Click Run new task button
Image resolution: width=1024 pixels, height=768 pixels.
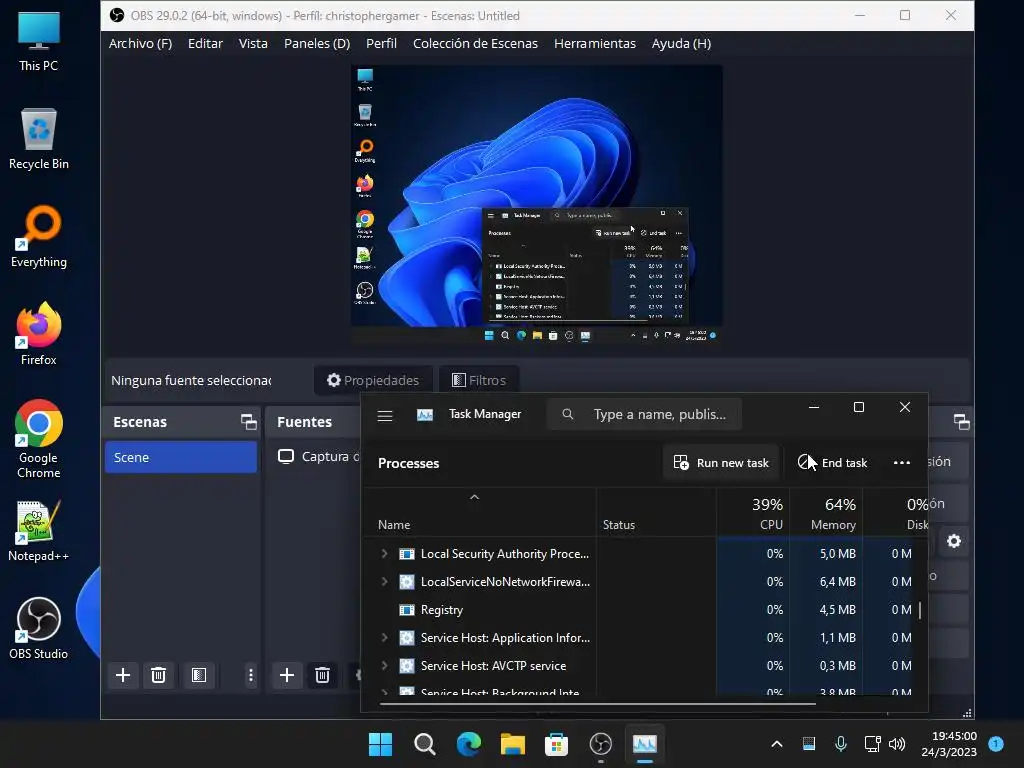[721, 462]
